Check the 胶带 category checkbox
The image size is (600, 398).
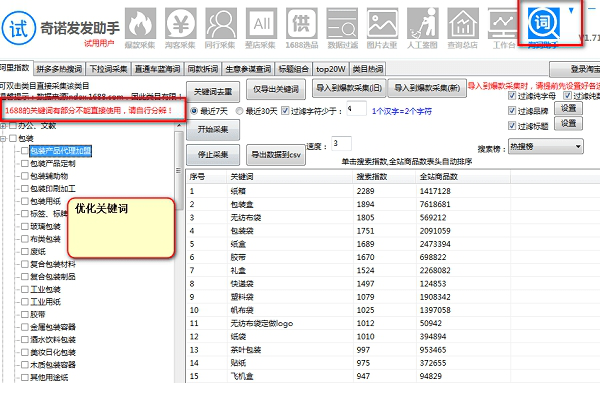tap(25, 314)
